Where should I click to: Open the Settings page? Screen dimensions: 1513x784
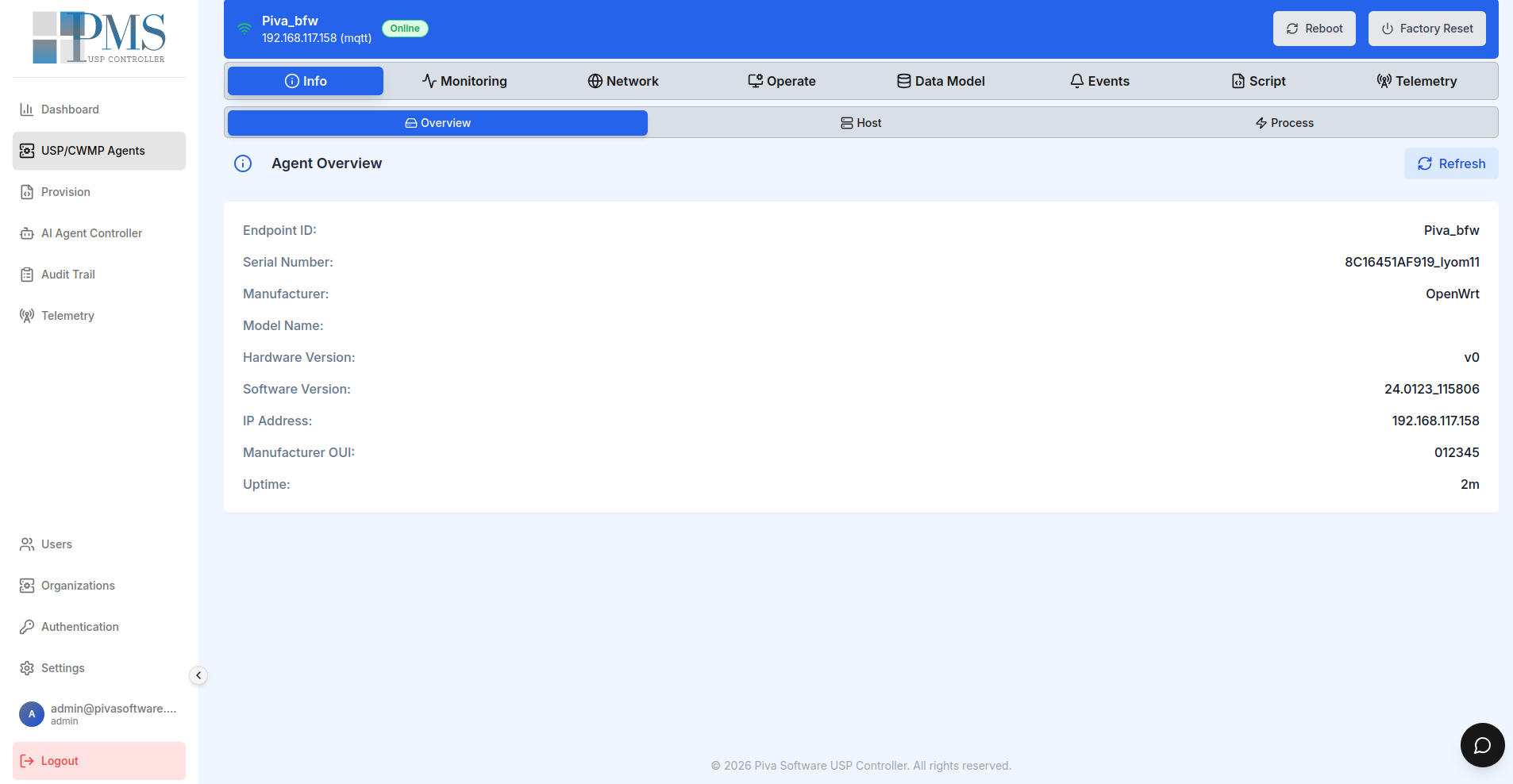click(x=99, y=668)
